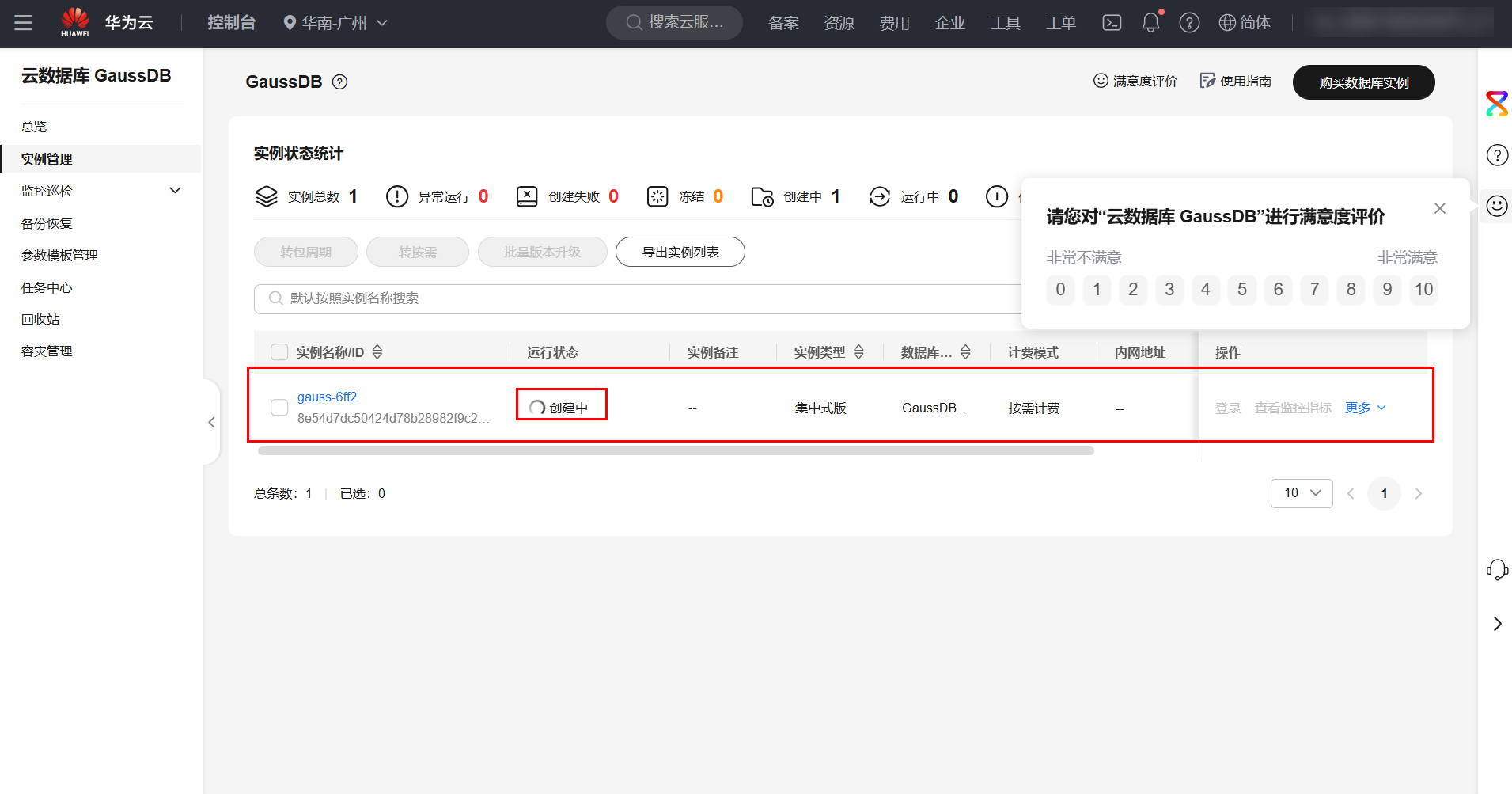Sort by instance name/ID
1512x794 pixels.
[377, 352]
